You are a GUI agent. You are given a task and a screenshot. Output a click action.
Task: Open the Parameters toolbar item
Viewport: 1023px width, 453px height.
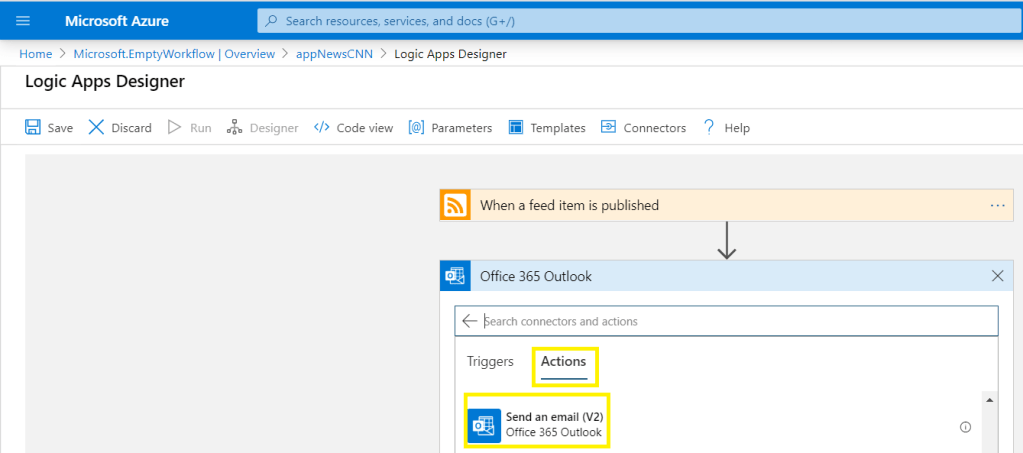click(x=450, y=128)
